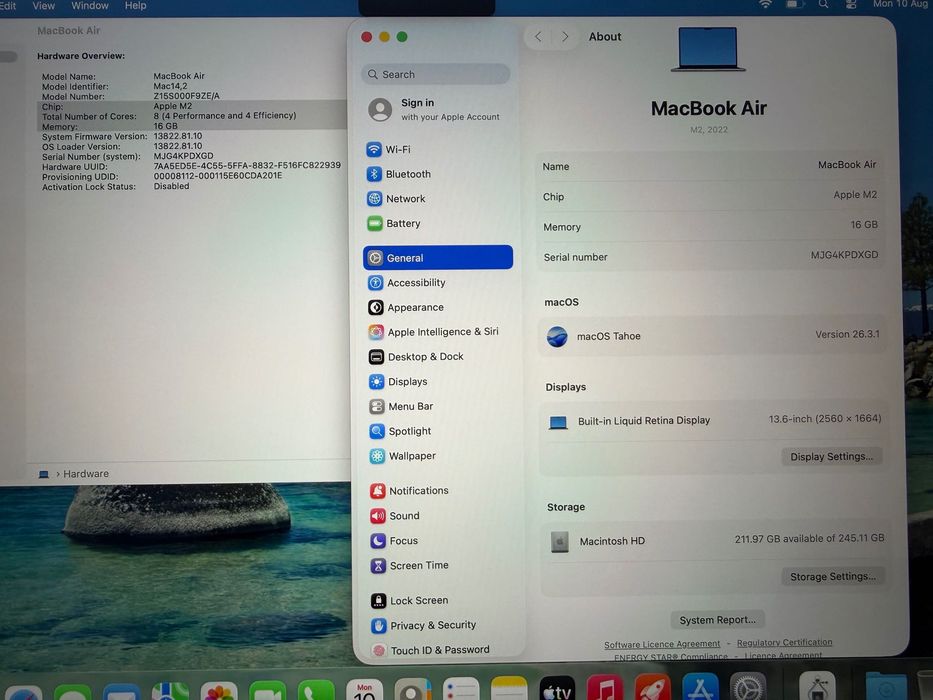The height and width of the screenshot is (700, 933).
Task: Open Bluetooth settings in sidebar
Action: click(399, 174)
